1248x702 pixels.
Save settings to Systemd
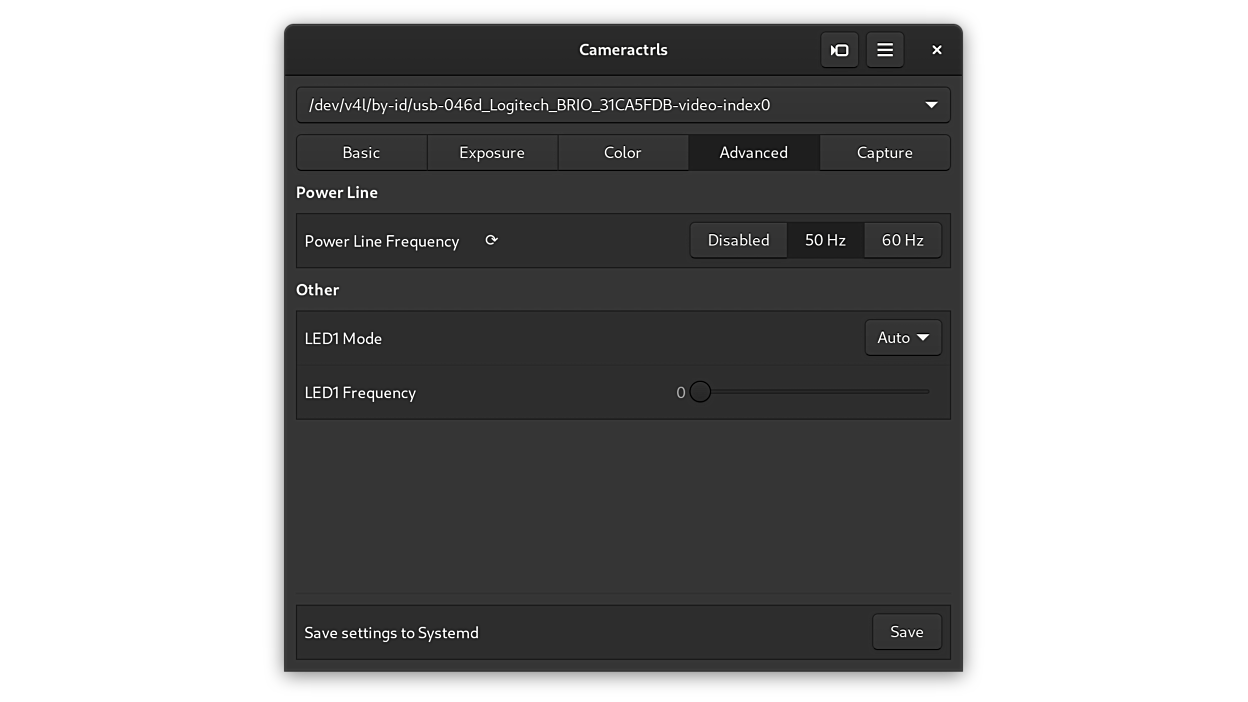coord(906,632)
